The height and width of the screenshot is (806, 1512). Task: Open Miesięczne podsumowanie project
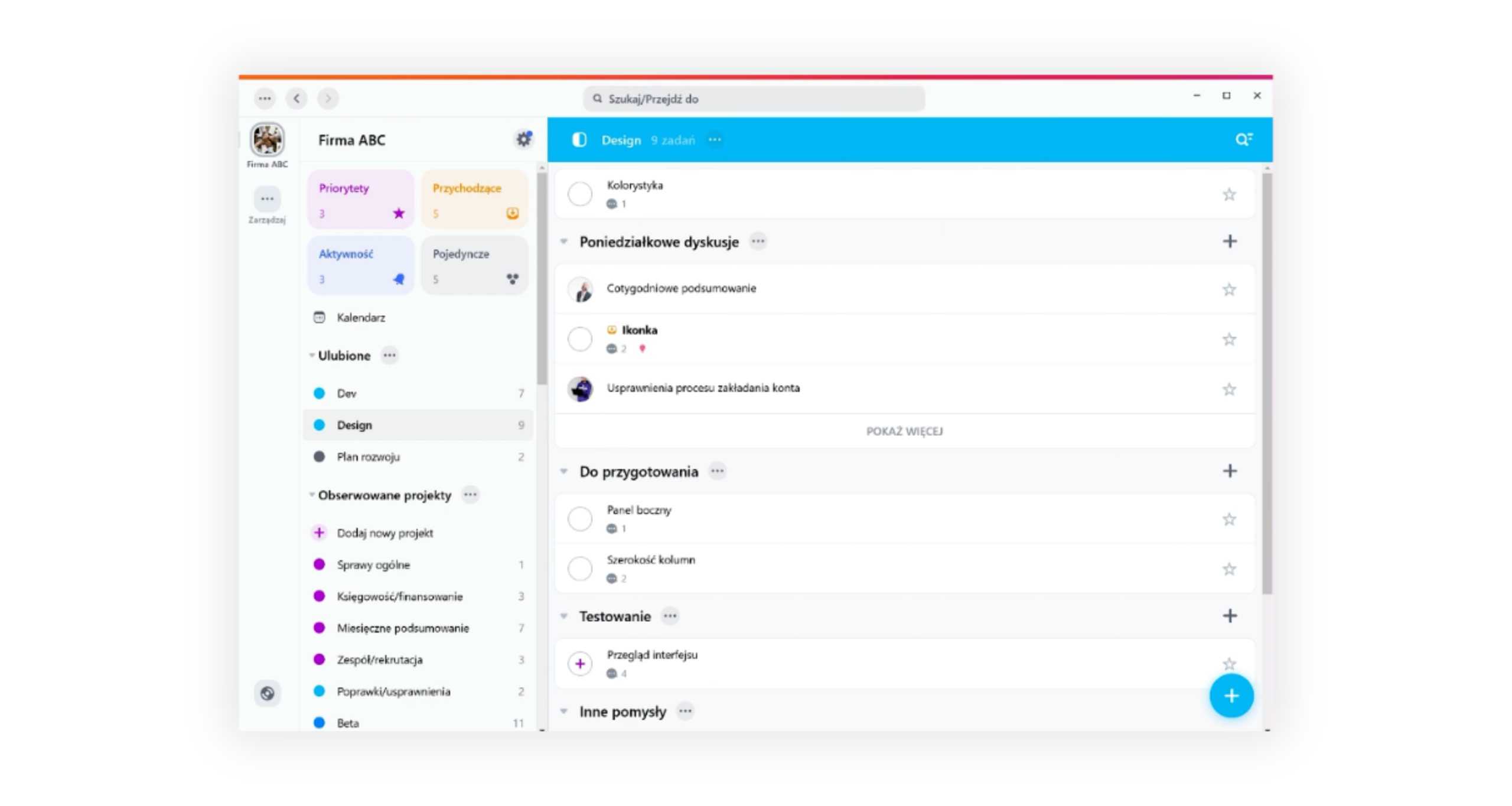coord(418,628)
